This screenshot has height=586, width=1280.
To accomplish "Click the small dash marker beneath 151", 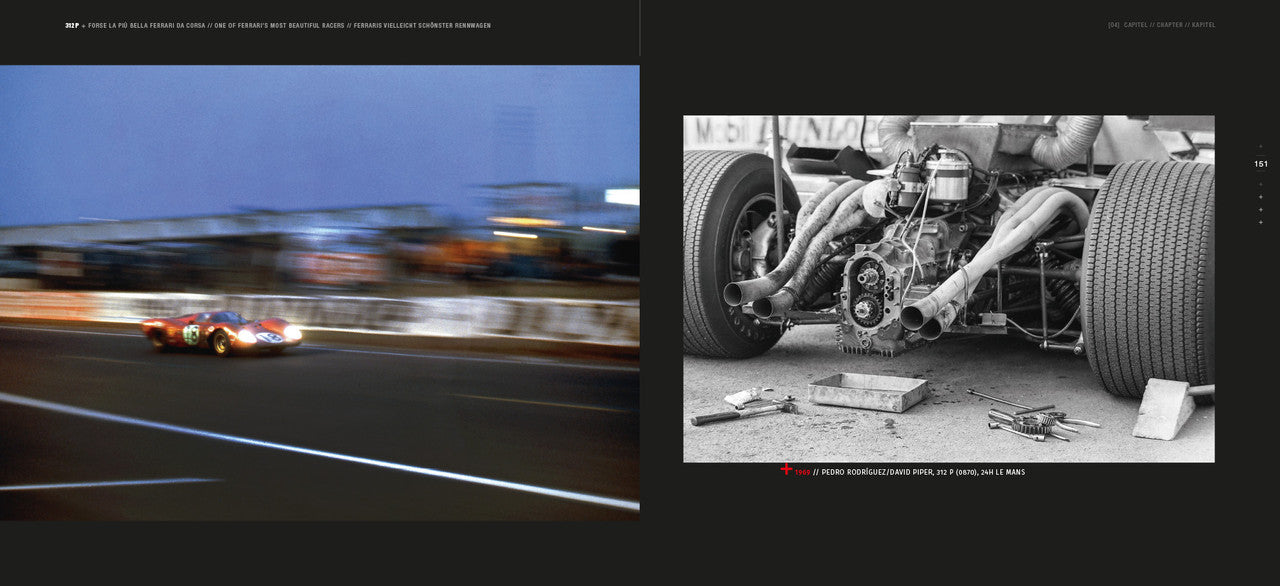I will coord(1261,172).
